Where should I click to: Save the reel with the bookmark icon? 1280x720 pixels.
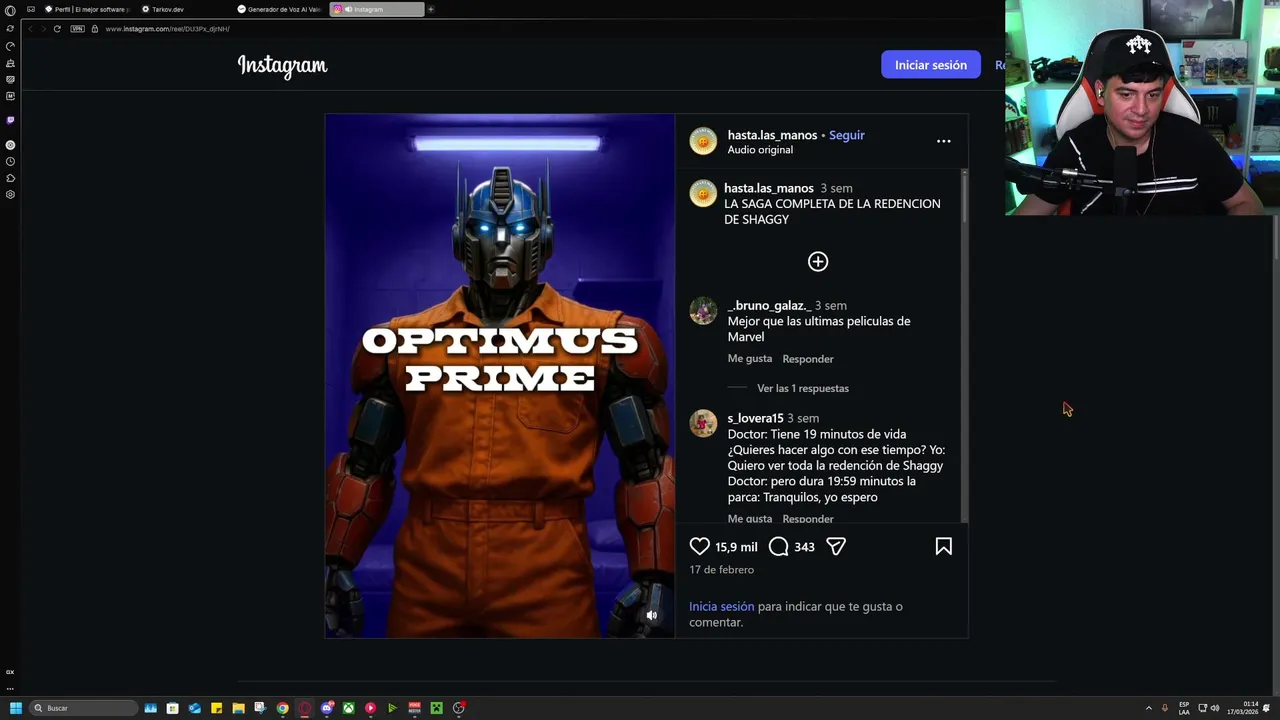click(943, 546)
